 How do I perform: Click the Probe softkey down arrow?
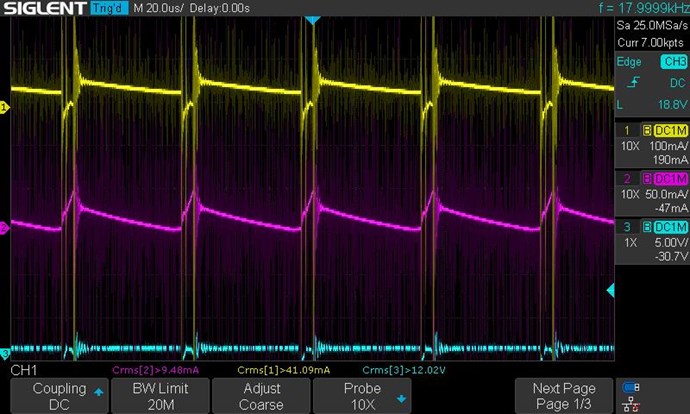click(x=401, y=399)
